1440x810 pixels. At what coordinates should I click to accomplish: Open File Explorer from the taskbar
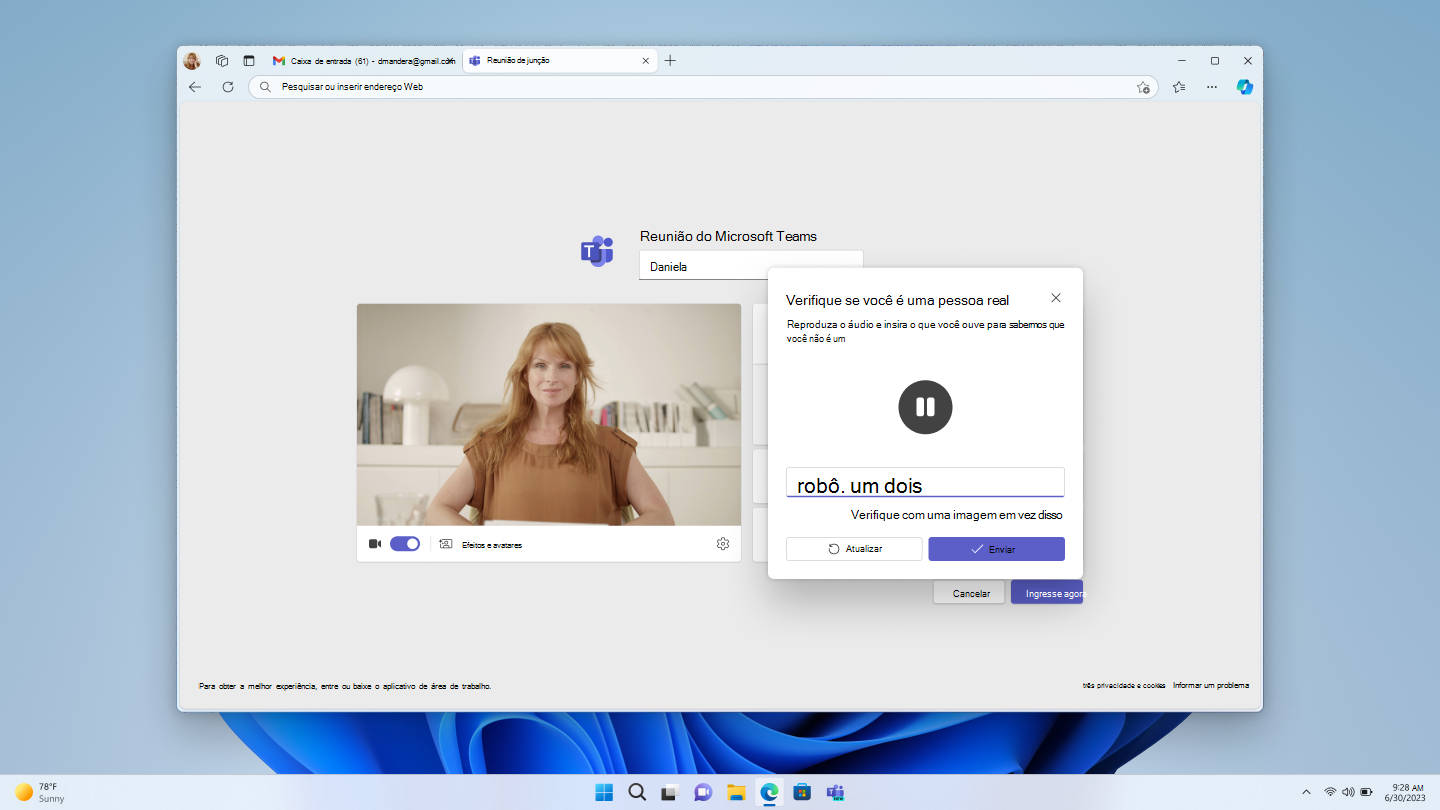736,793
